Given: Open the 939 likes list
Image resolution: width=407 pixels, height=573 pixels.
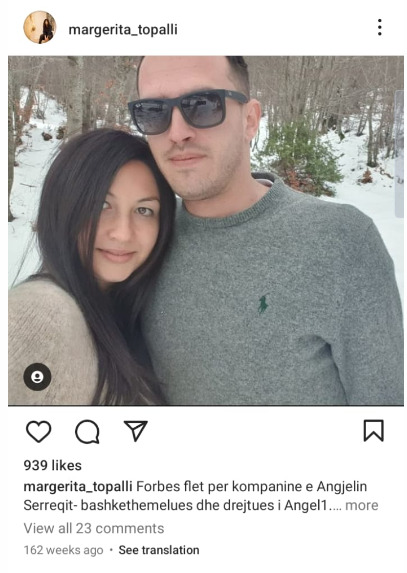Looking at the screenshot, I should [x=53, y=466].
